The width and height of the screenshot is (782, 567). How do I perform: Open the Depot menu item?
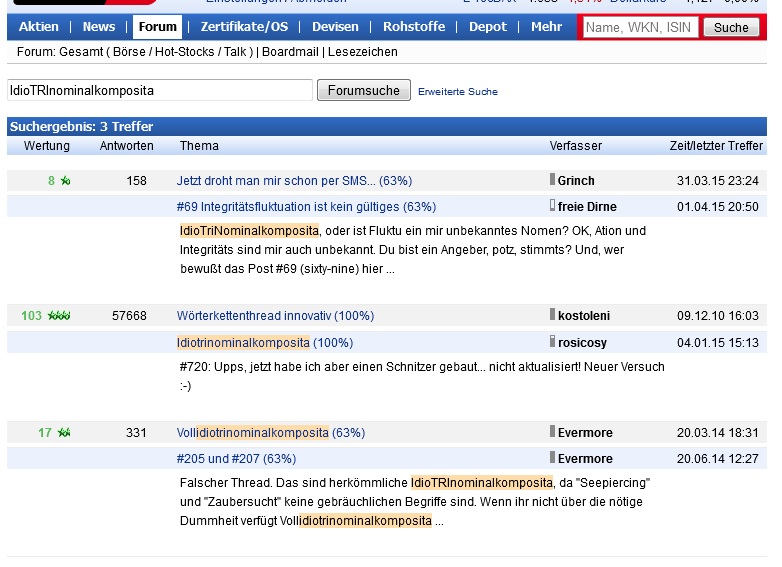[x=488, y=26]
